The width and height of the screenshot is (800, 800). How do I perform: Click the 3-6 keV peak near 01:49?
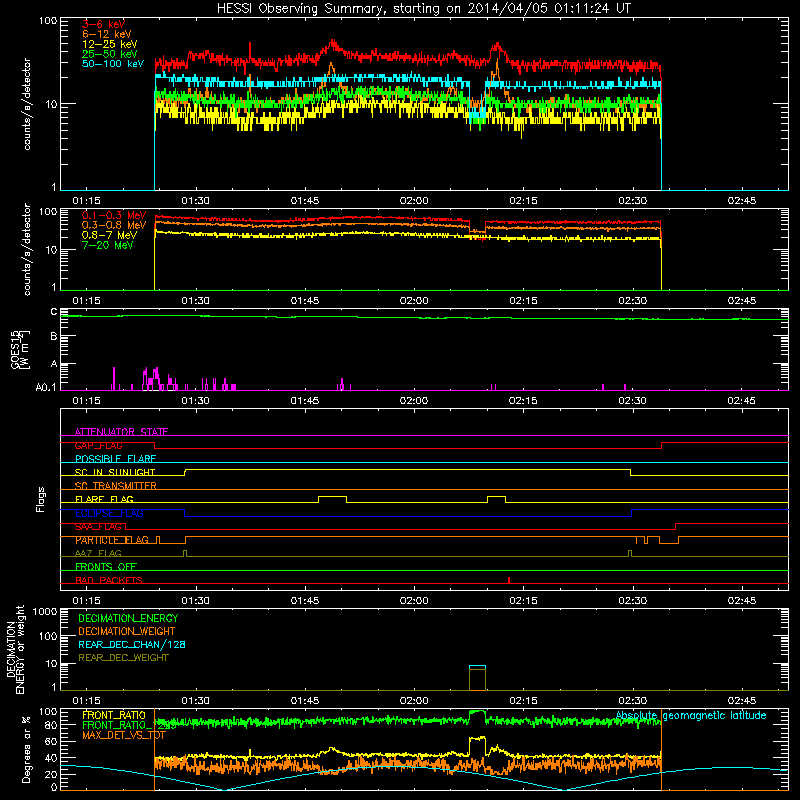coord(333,43)
